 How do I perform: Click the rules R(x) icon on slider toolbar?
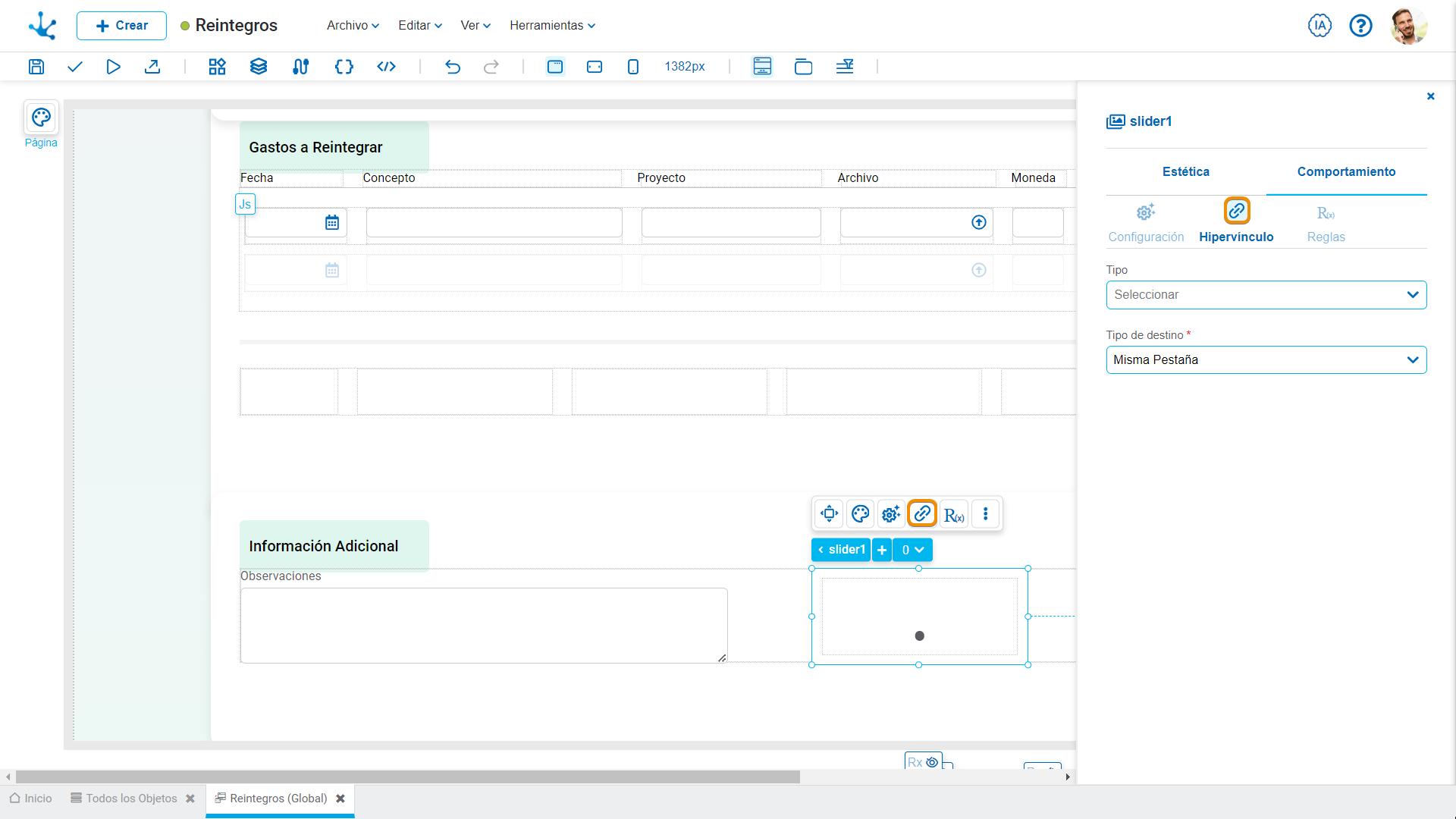tap(954, 514)
